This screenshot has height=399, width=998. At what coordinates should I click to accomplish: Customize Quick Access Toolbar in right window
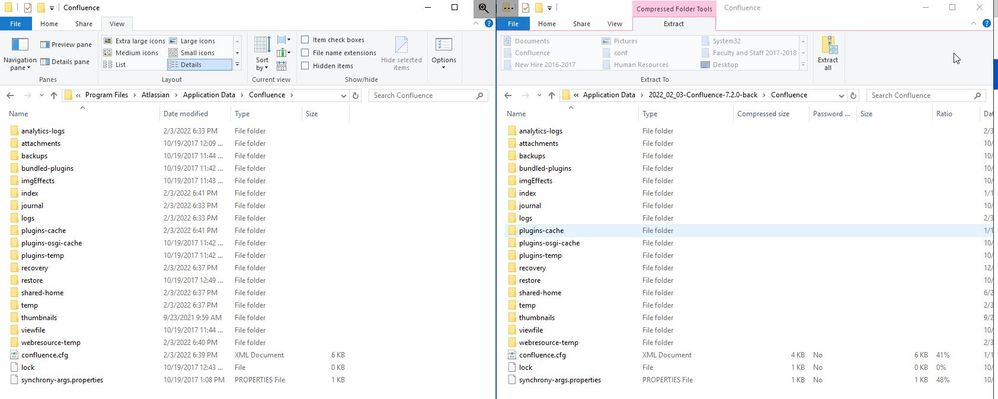548,8
